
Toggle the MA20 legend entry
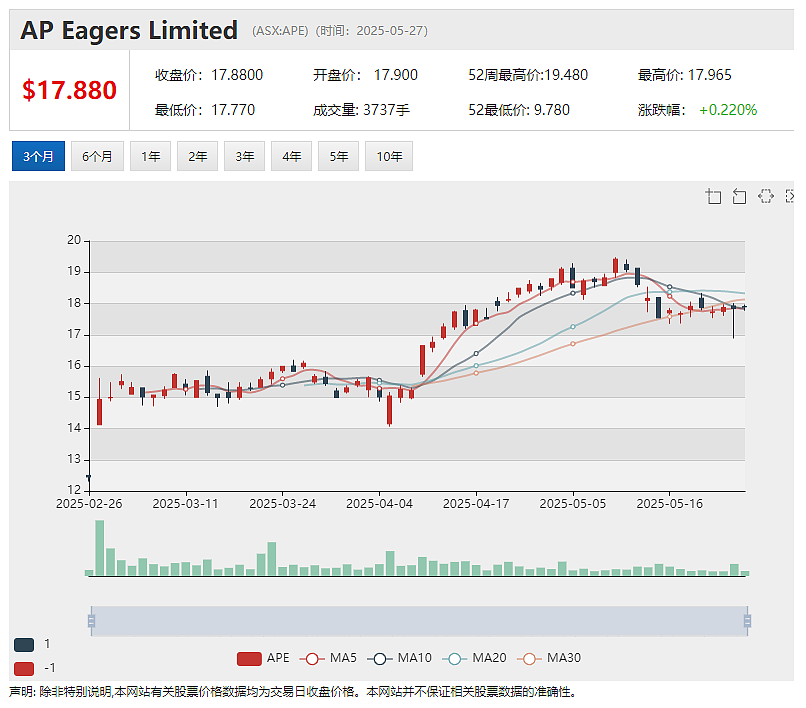pos(474,659)
